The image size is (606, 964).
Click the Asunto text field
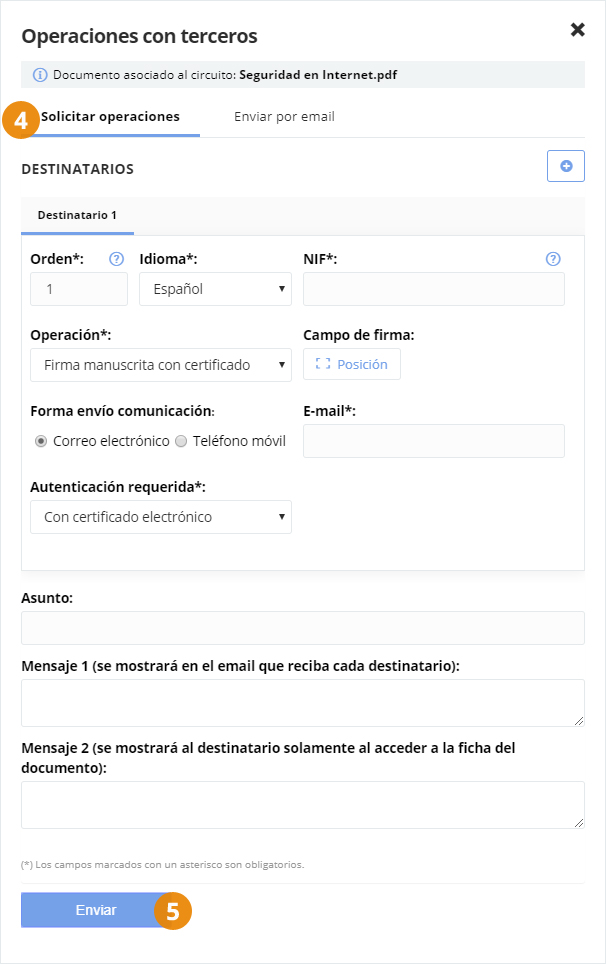coord(303,628)
